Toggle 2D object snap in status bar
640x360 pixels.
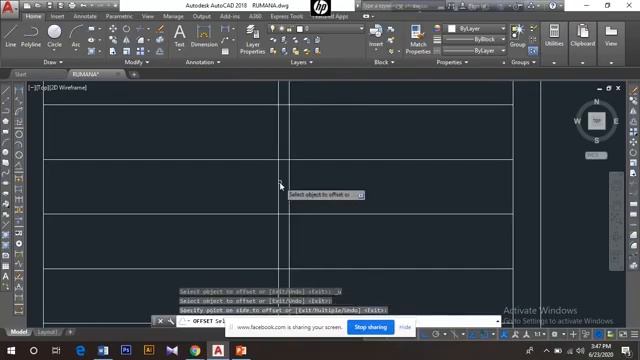(484, 334)
